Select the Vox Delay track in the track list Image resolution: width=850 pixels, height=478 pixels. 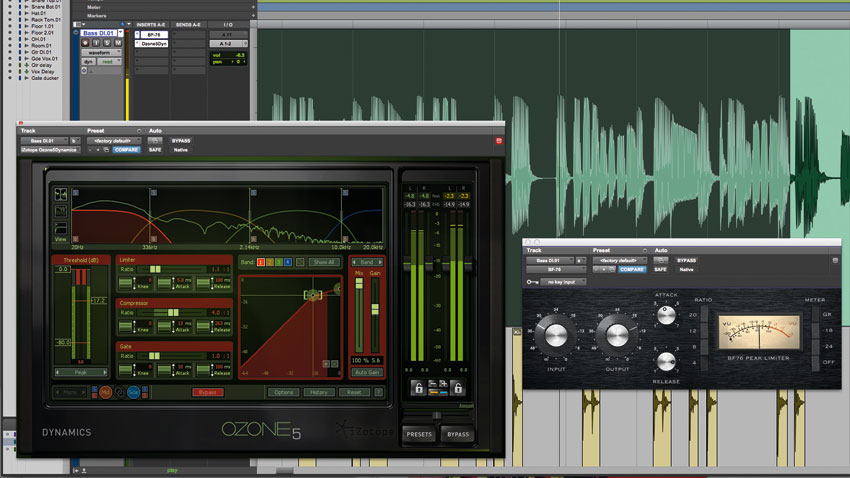point(42,72)
